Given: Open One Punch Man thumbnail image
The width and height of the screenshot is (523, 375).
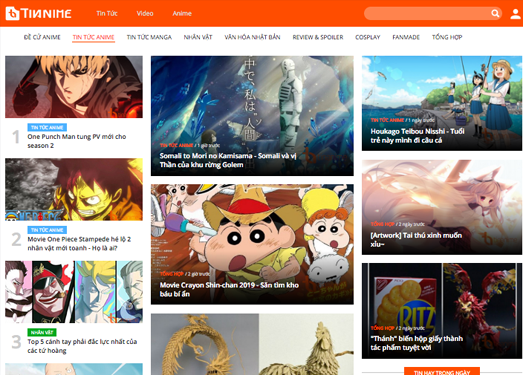Looking at the screenshot, I should tap(74, 87).
